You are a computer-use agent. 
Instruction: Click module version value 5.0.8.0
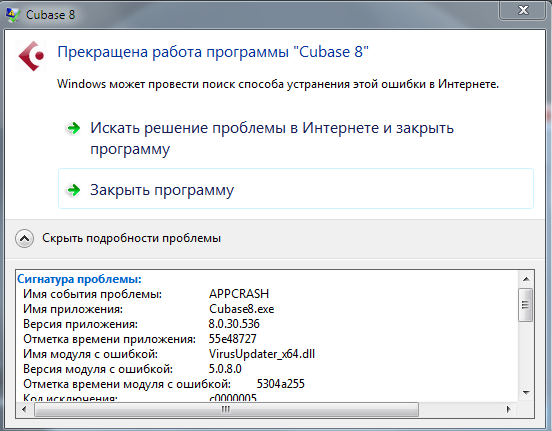(x=225, y=369)
